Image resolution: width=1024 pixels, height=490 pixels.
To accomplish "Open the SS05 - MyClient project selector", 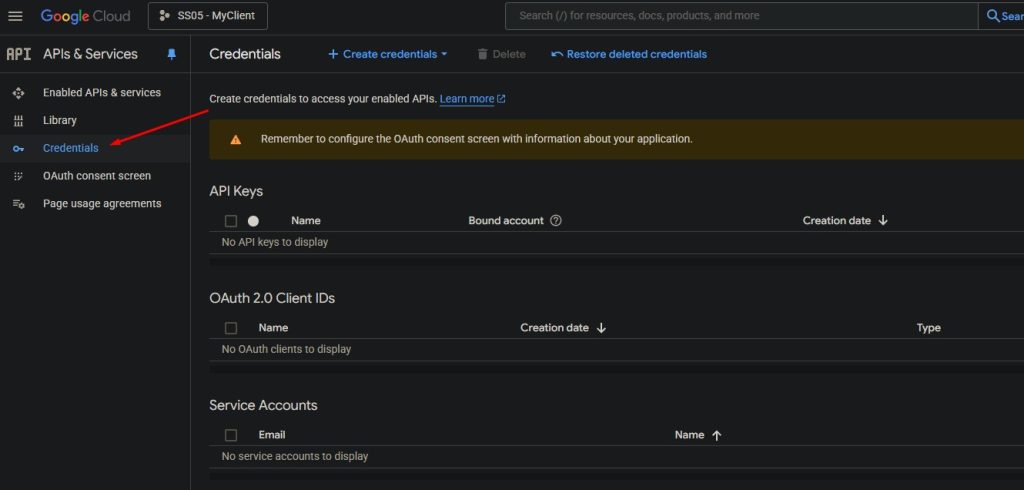I will coord(208,16).
